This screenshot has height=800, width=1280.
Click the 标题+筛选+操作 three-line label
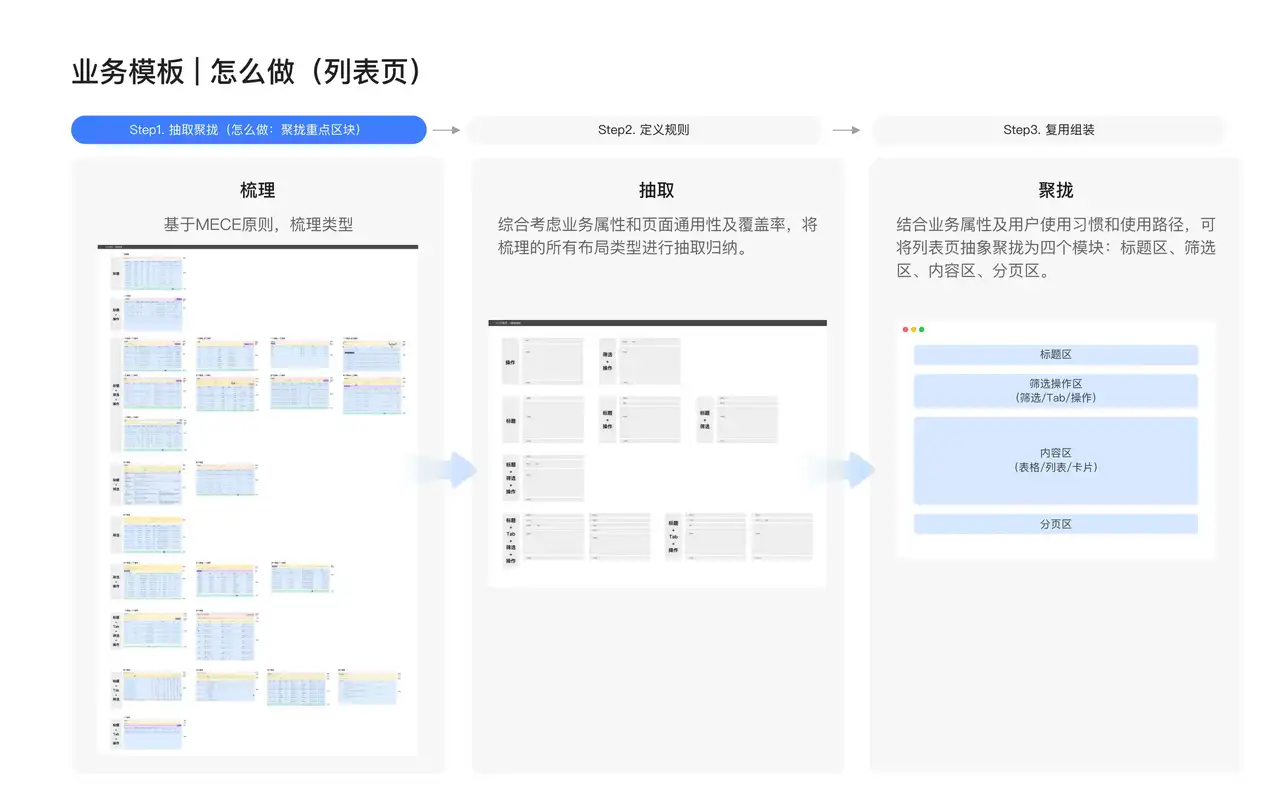pyautogui.click(x=511, y=478)
